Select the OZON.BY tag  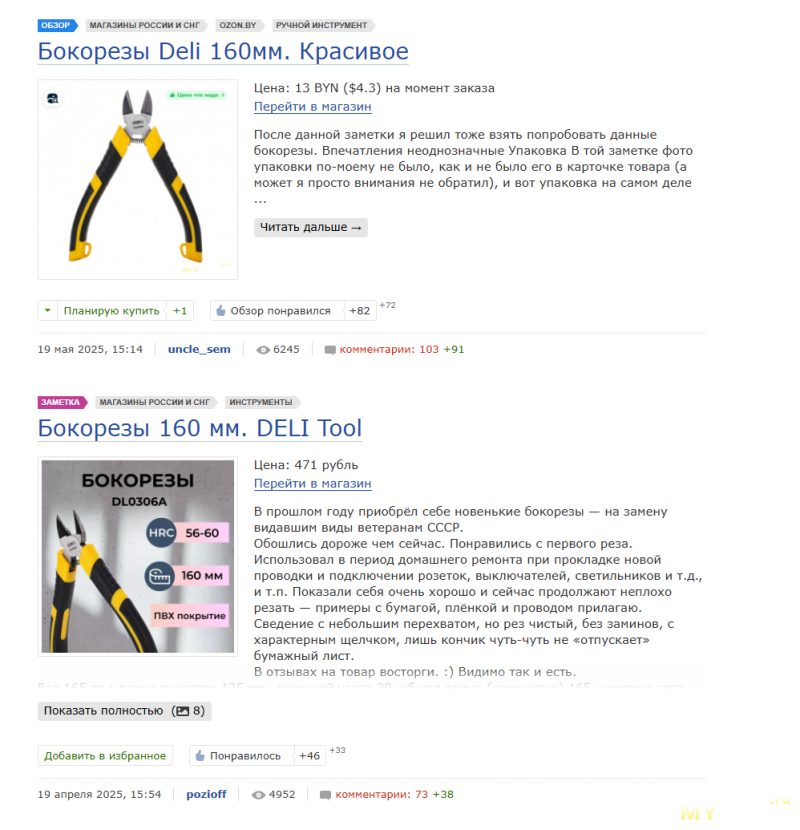239,25
